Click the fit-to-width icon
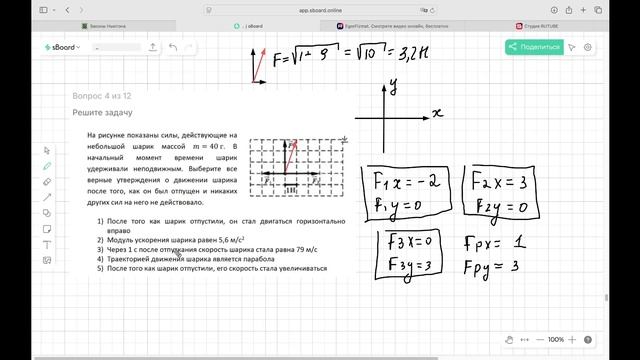 click(524, 340)
